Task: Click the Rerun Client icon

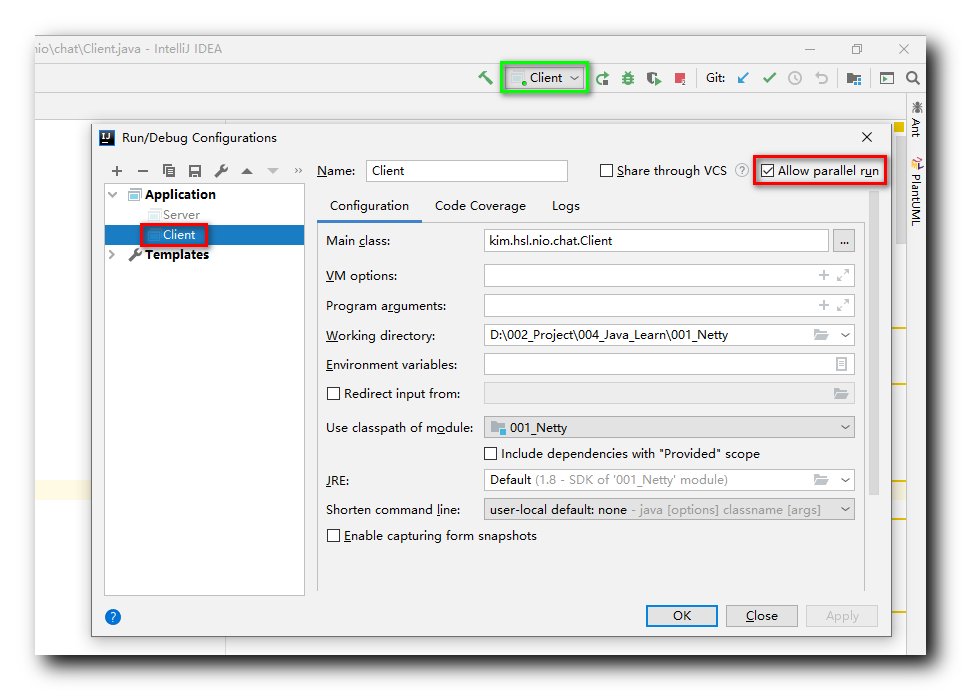Action: click(x=602, y=78)
